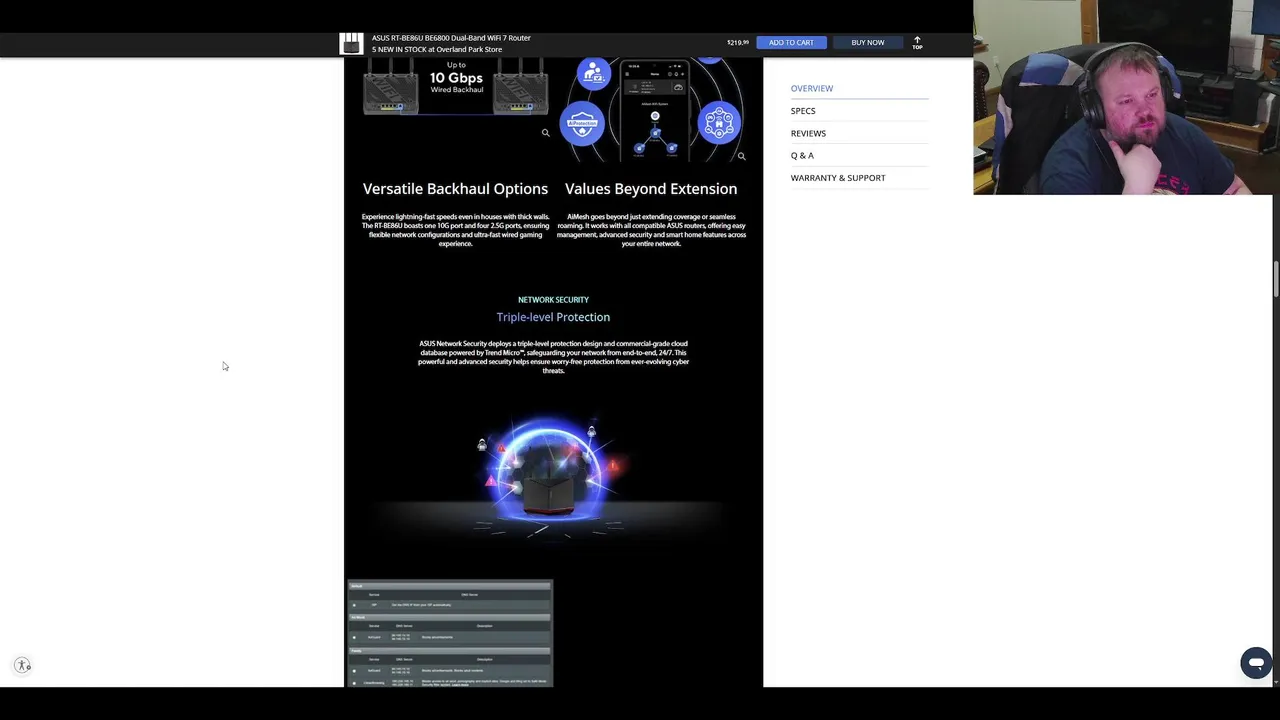Jump to top with the TOP arrow
This screenshot has width=1280, height=720.
[x=917, y=42]
